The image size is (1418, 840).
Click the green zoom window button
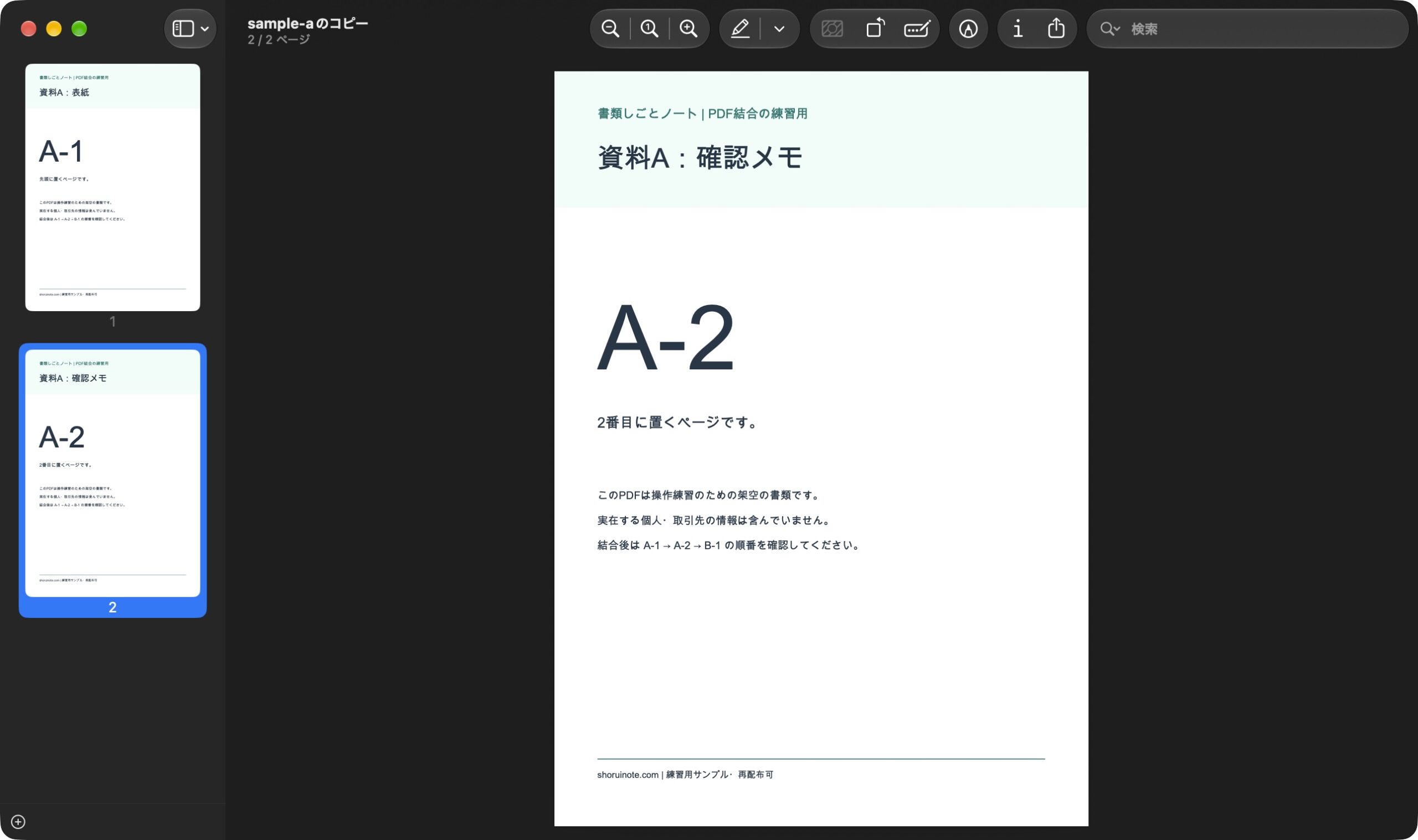79,29
